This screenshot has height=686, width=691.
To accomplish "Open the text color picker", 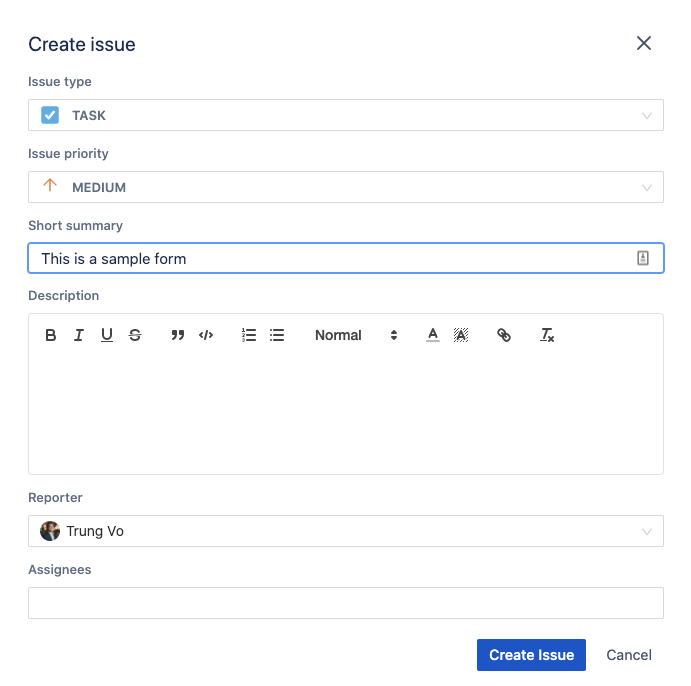I will click(433, 335).
